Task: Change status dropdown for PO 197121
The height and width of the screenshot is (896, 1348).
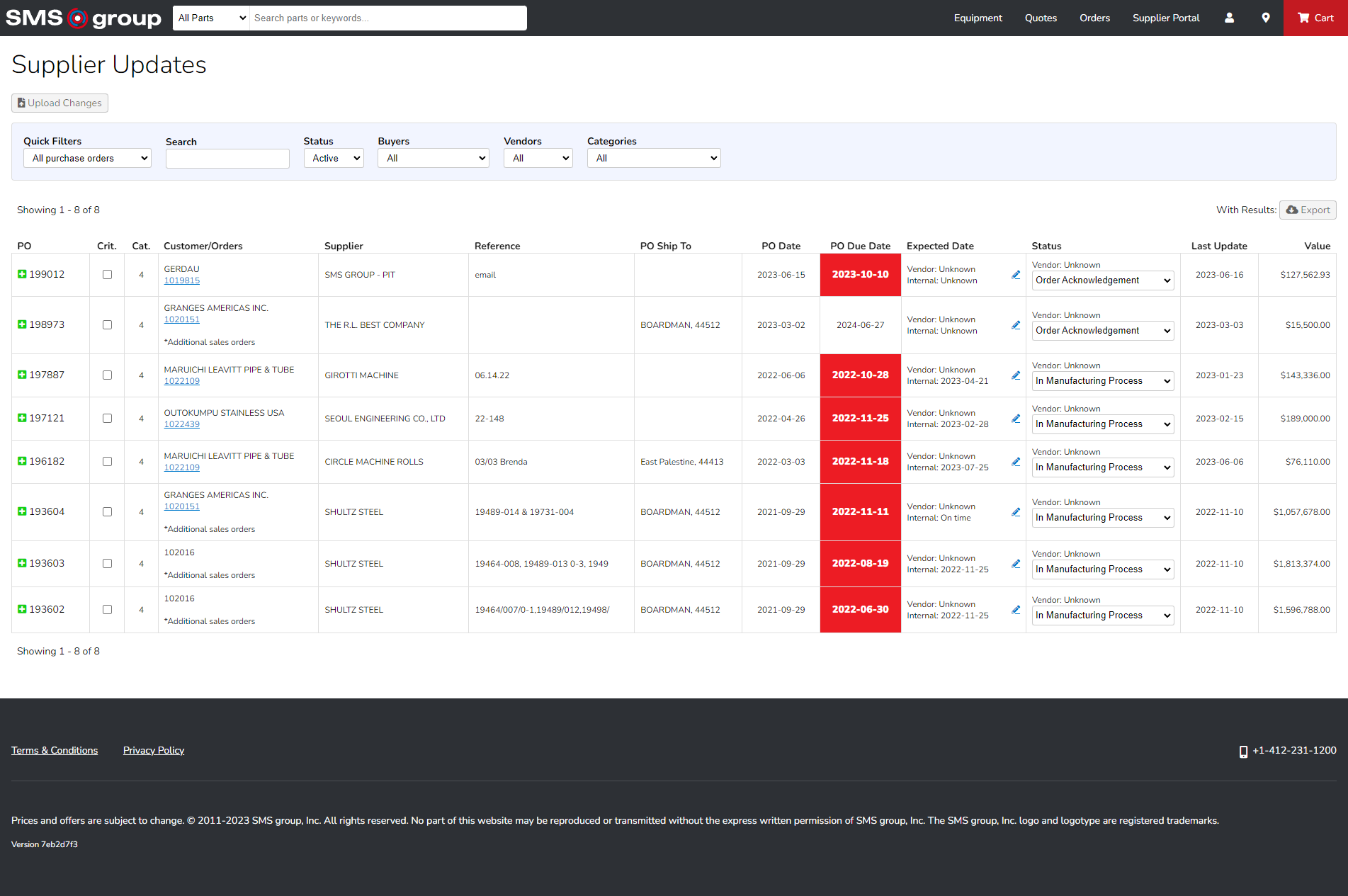Action: pos(1102,424)
